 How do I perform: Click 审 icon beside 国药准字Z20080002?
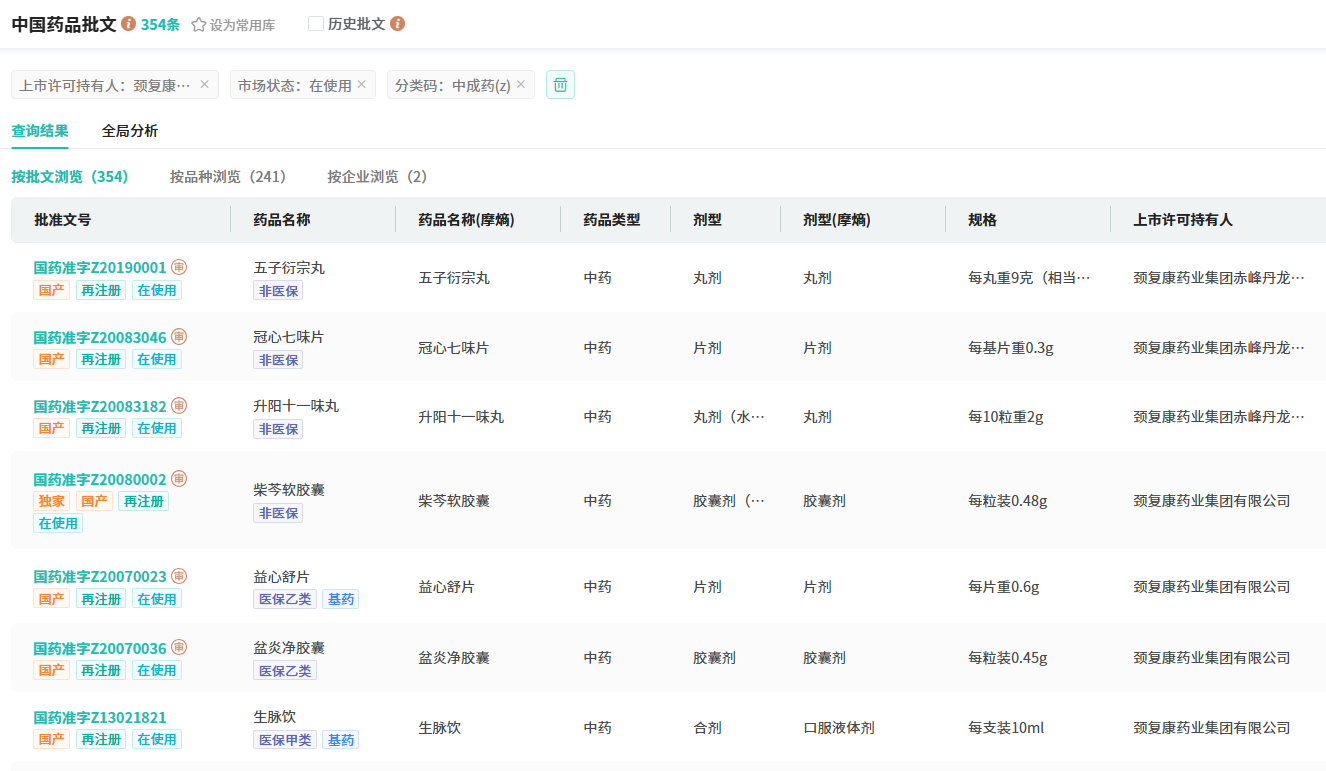tap(179, 479)
